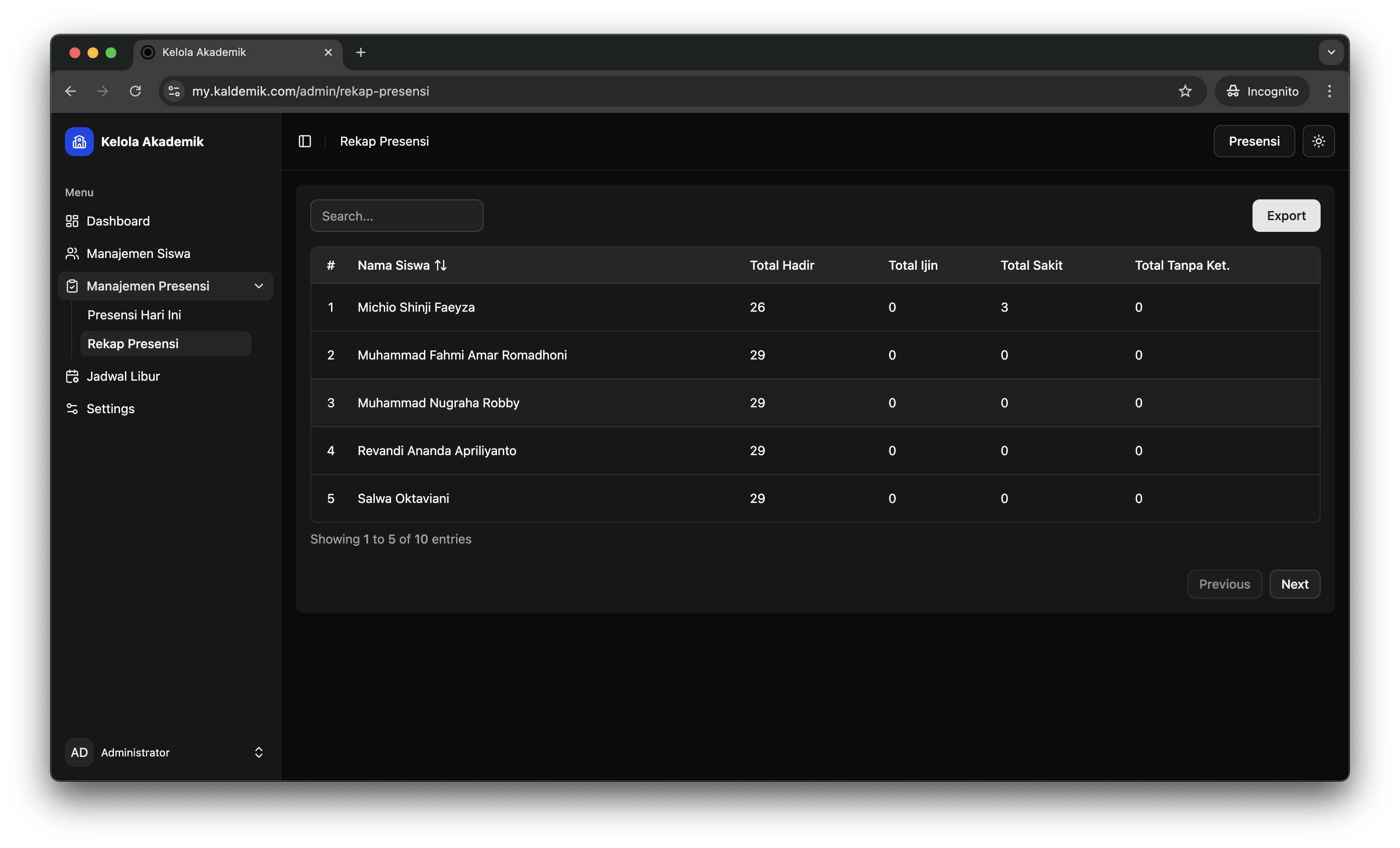Go to Jadwal Libur page
The image size is (1400, 848).
[123, 376]
